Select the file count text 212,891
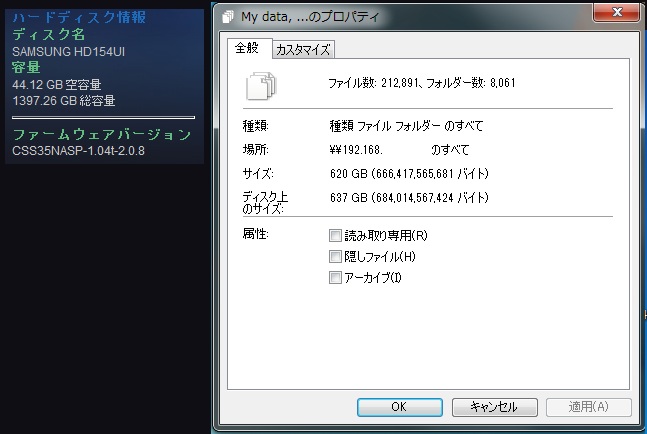Viewport: 647px width, 434px height. (x=399, y=83)
